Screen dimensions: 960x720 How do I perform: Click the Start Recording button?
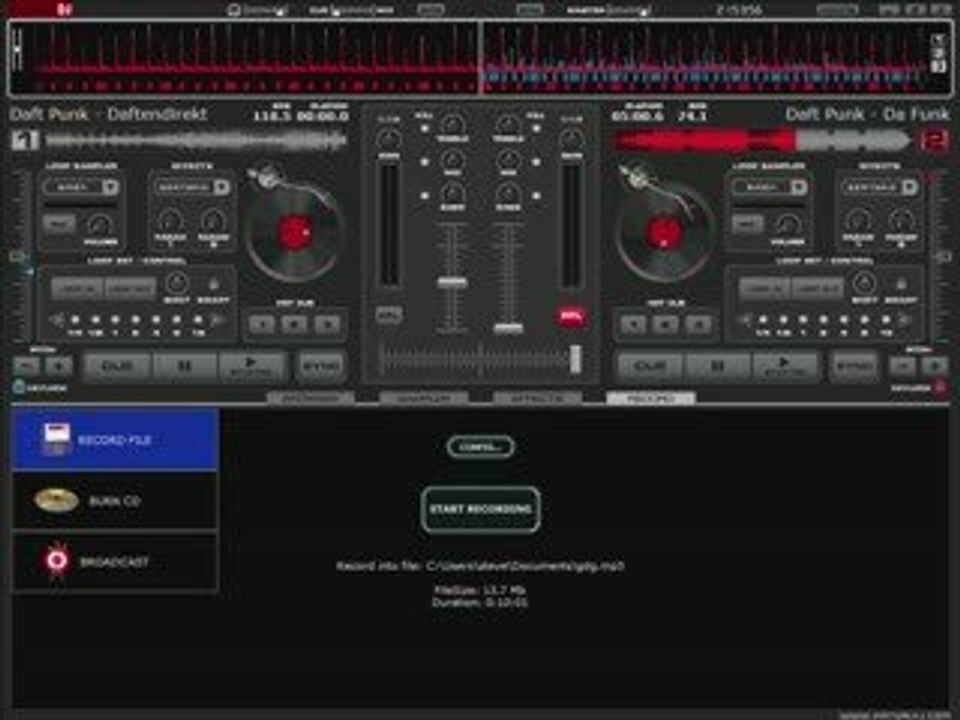click(x=481, y=509)
